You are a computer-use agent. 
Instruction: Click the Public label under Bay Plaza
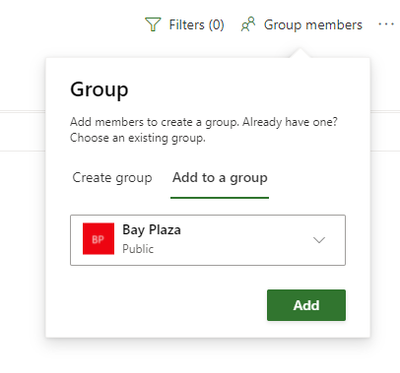[x=138, y=249]
